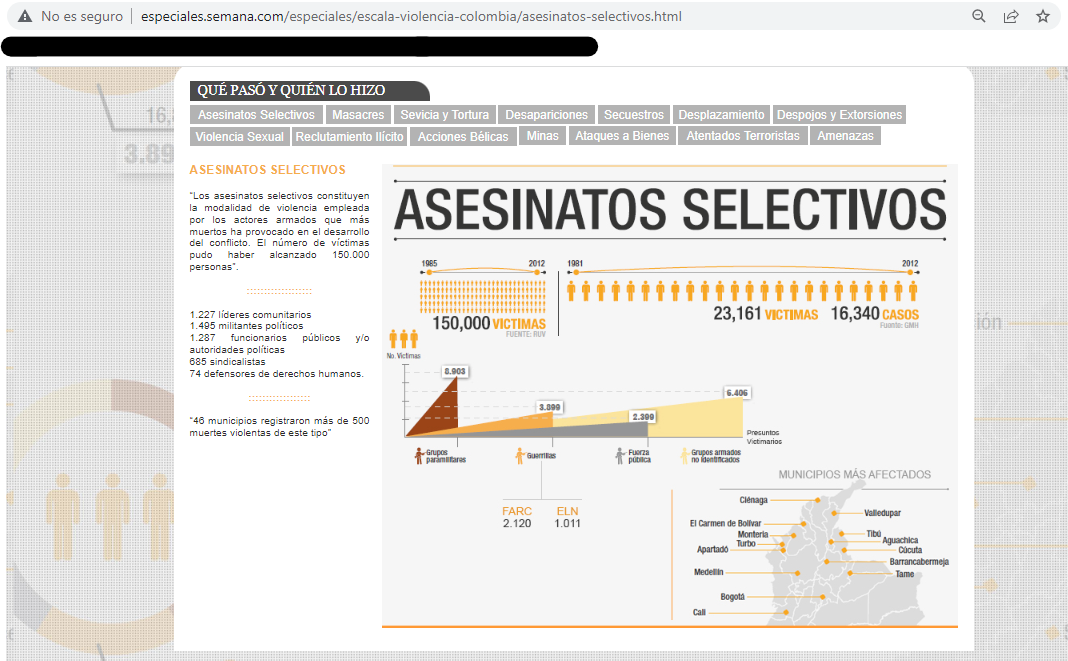Image resolution: width=1068 pixels, height=661 pixels.
Task: Click the share page icon
Action: [x=1011, y=16]
